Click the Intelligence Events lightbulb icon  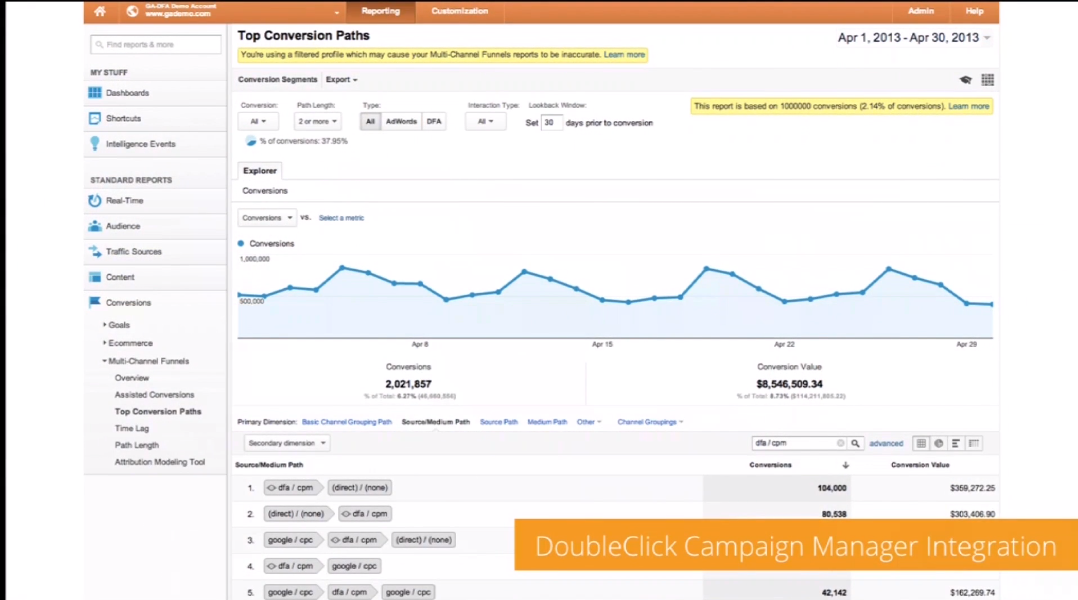[x=95, y=144]
